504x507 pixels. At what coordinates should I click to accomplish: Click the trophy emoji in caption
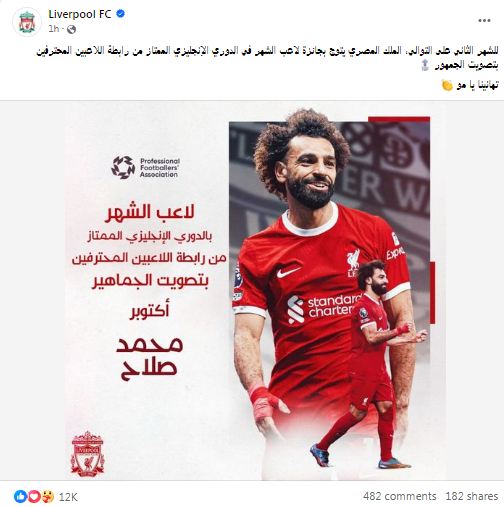click(x=425, y=65)
